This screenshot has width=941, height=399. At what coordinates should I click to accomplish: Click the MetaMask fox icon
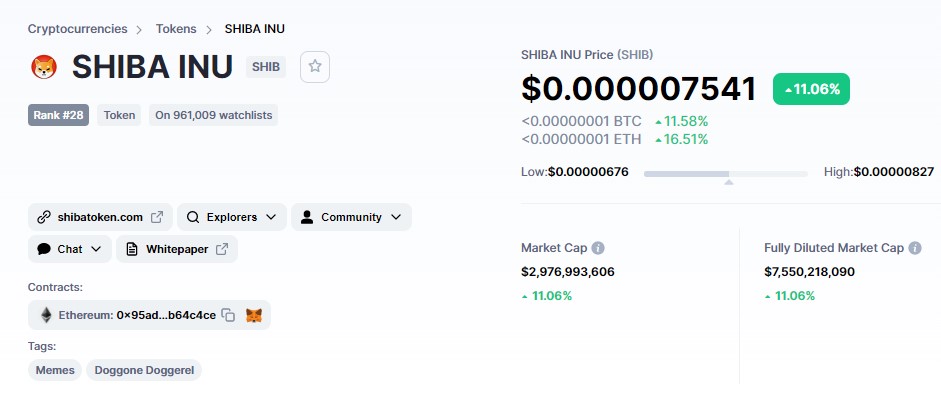tap(254, 315)
